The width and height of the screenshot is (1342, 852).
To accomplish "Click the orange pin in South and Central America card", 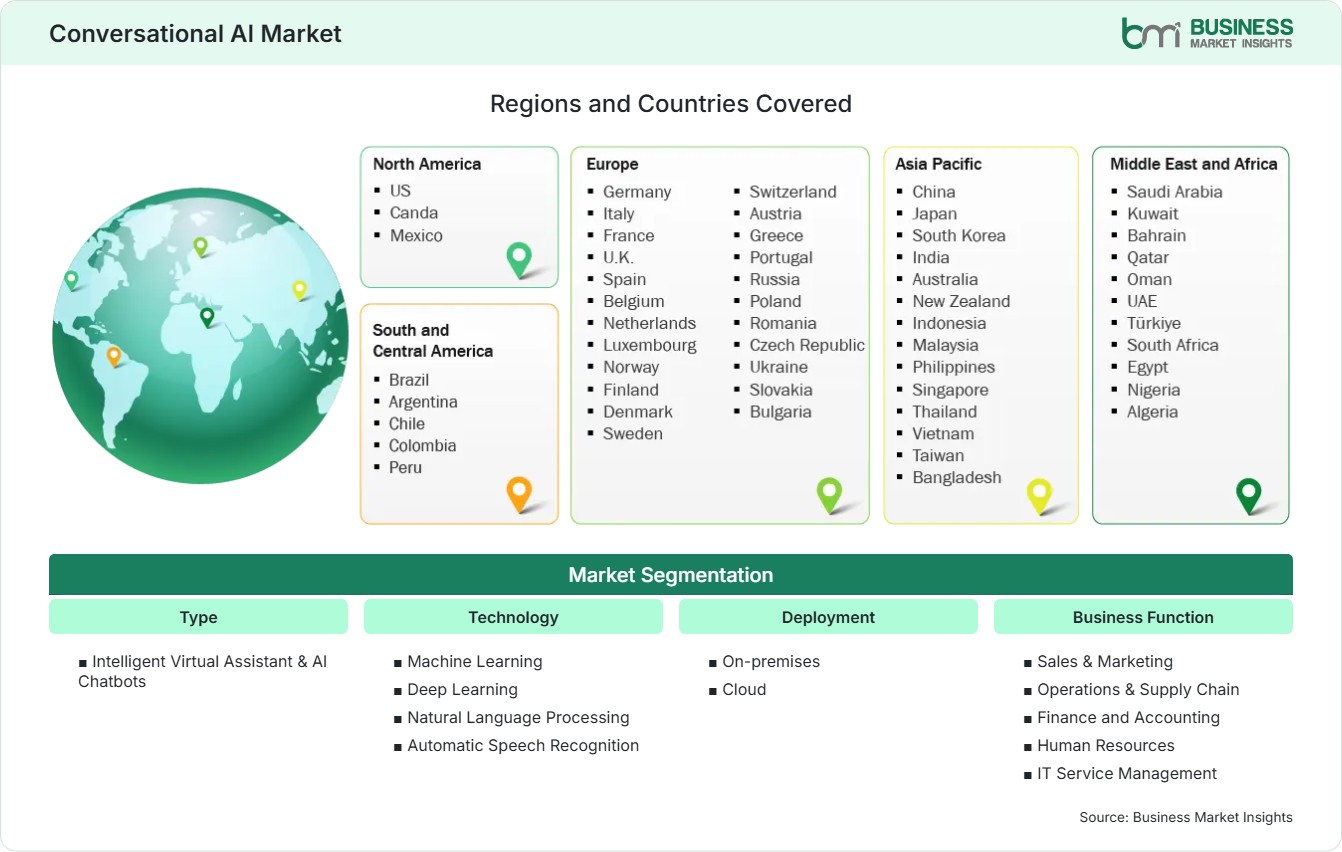I will tap(519, 494).
